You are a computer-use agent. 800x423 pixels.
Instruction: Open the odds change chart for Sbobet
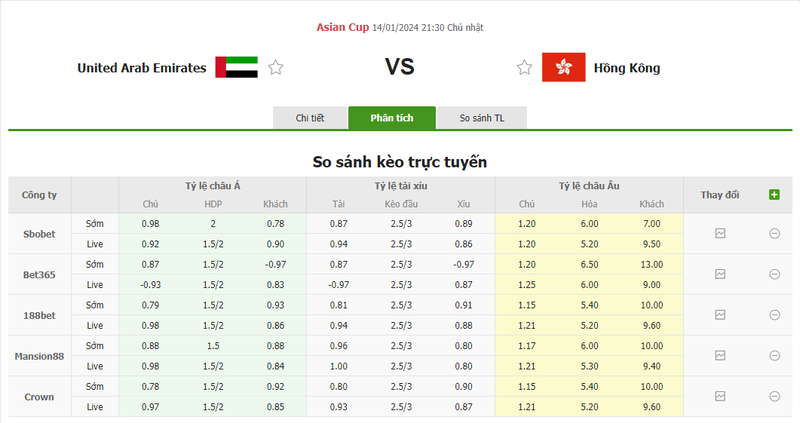tap(720, 233)
